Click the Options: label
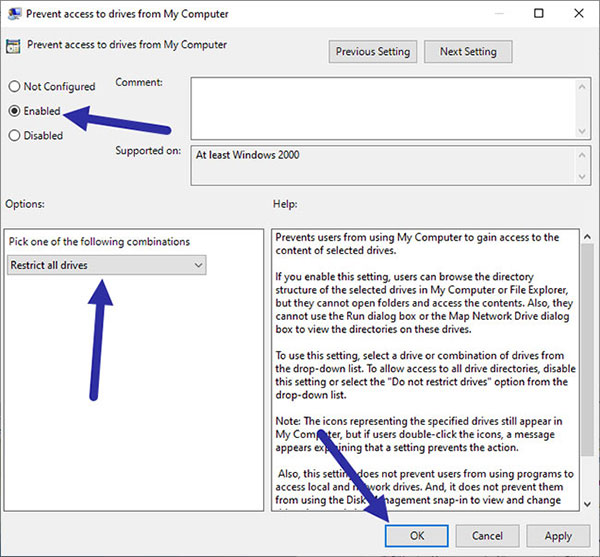The width and height of the screenshot is (600, 557). click(x=25, y=204)
